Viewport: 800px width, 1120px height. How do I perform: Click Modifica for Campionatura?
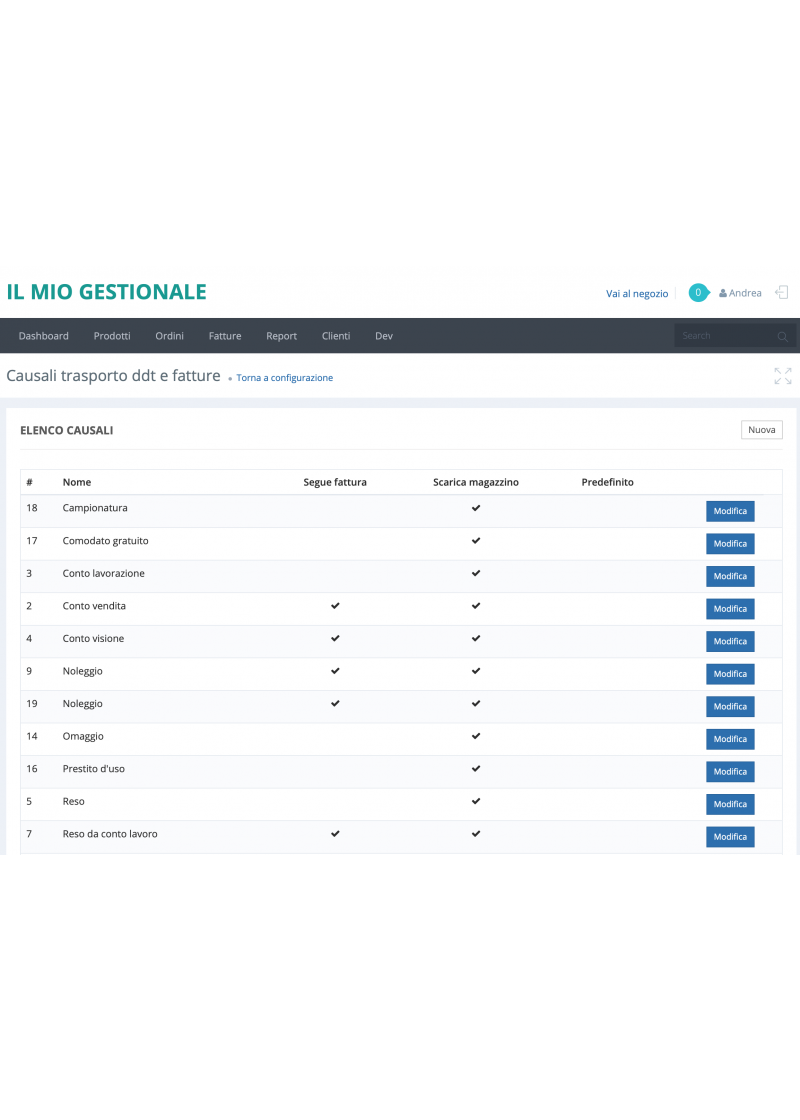[x=730, y=511]
